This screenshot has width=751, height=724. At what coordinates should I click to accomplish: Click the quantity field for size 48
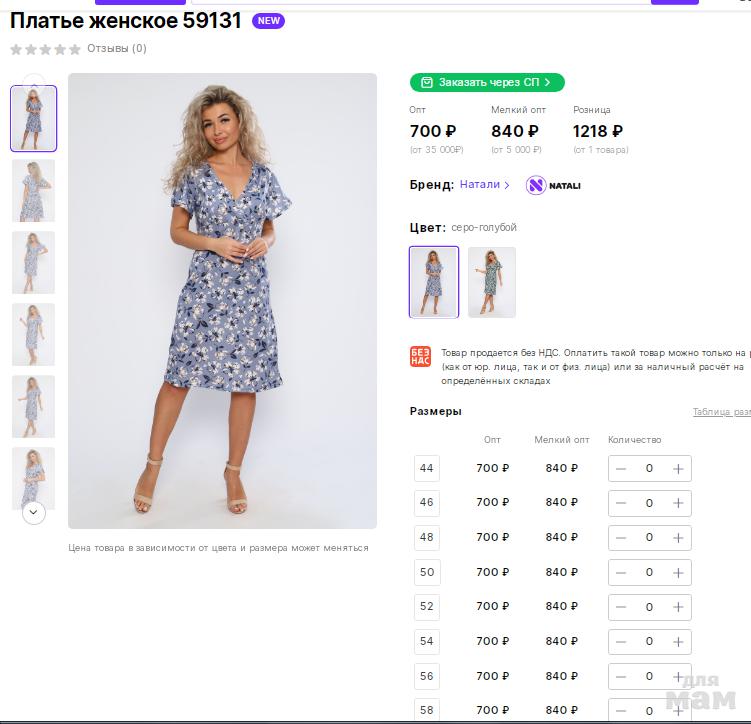[649, 538]
